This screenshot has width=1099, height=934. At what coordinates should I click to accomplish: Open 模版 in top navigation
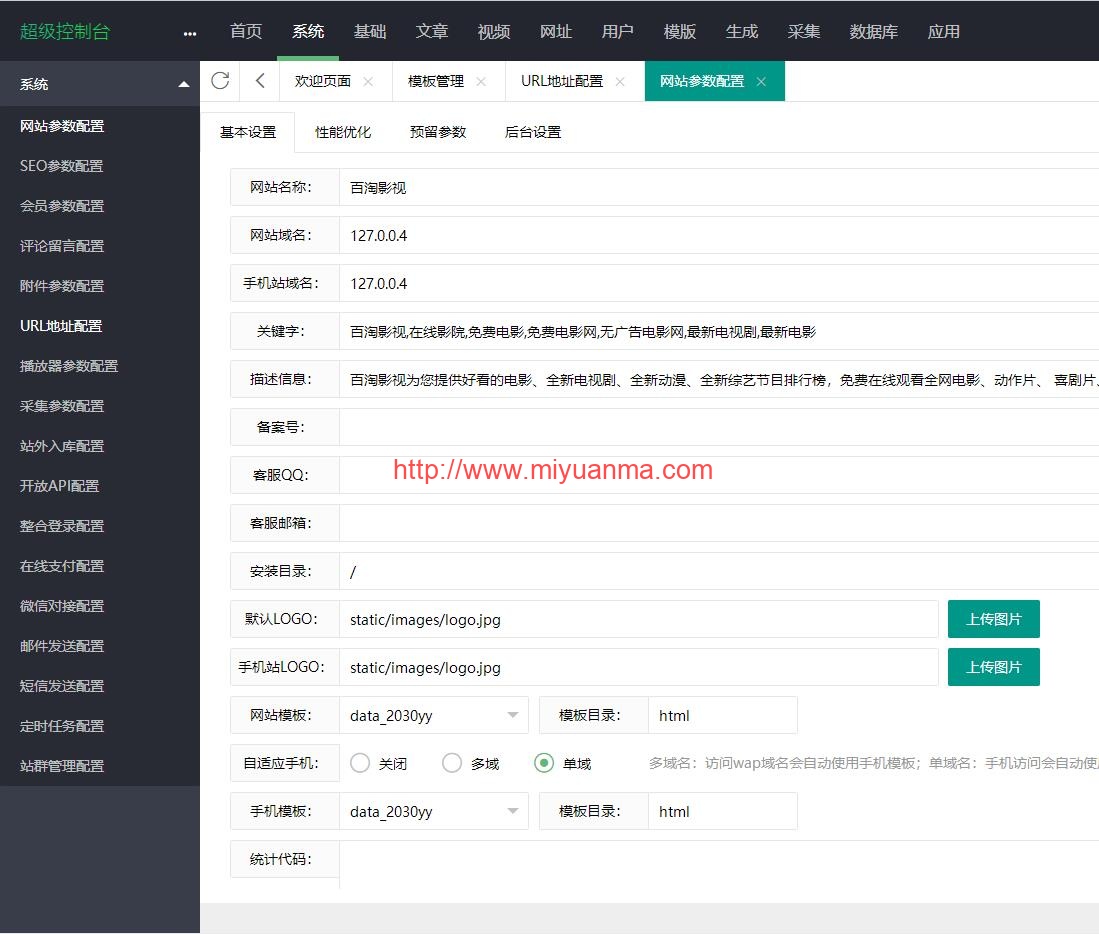680,32
